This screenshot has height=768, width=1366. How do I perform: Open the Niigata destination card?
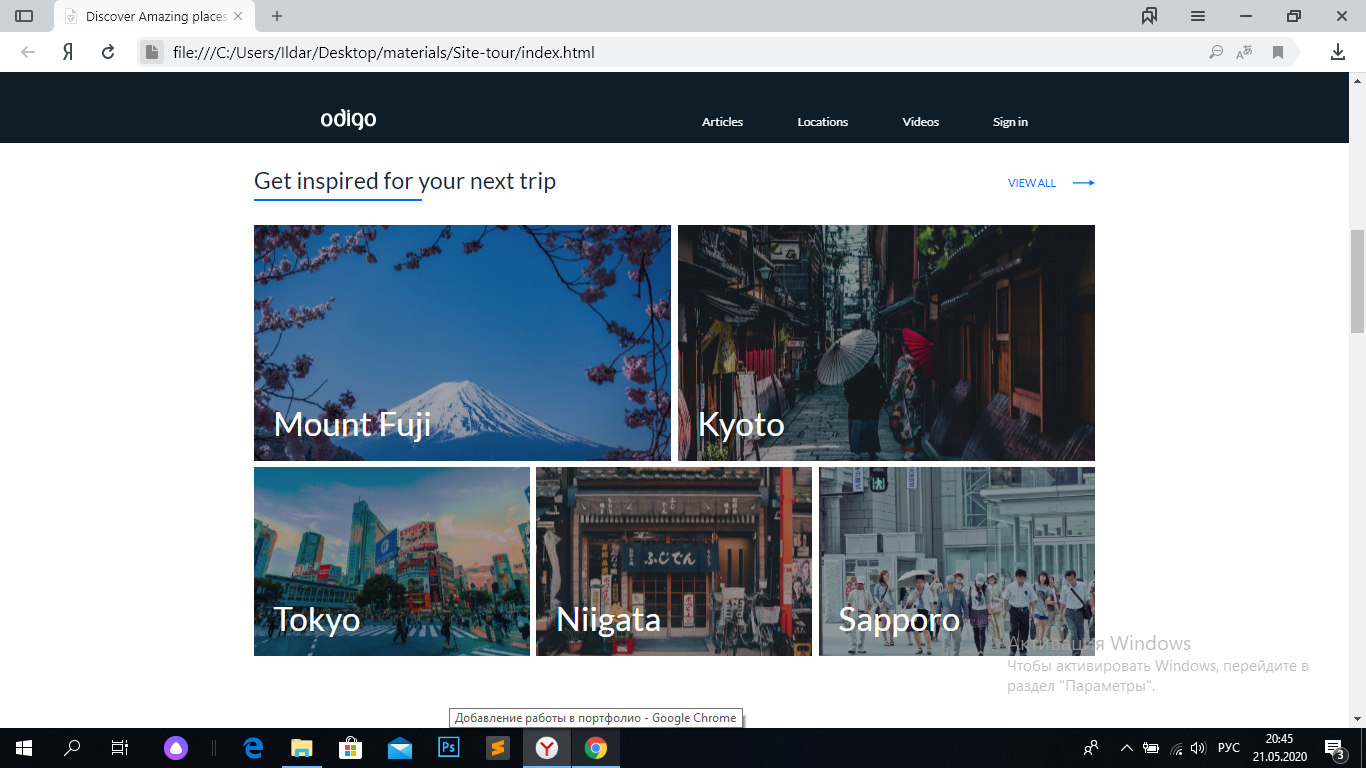click(x=674, y=561)
